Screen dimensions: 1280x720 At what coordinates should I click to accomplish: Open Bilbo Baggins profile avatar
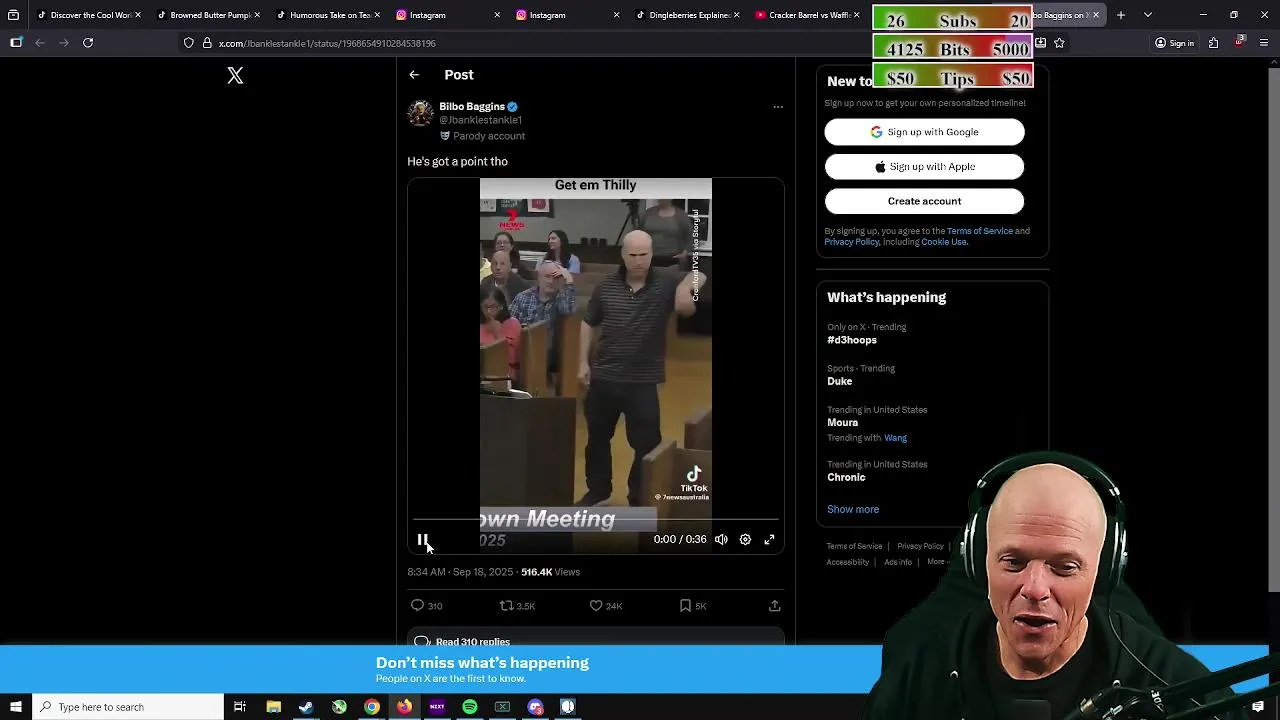pyautogui.click(x=420, y=113)
